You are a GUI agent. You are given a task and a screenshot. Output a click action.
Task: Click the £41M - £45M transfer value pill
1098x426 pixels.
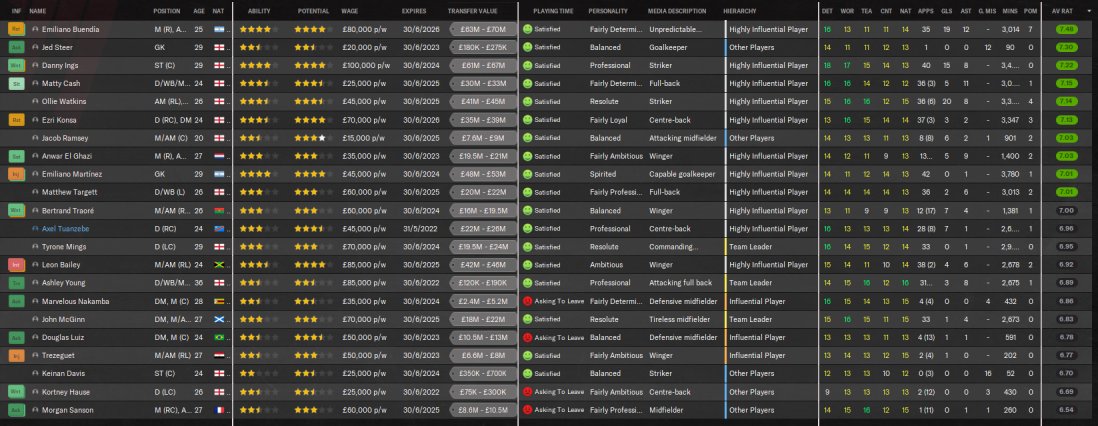pyautogui.click(x=483, y=102)
